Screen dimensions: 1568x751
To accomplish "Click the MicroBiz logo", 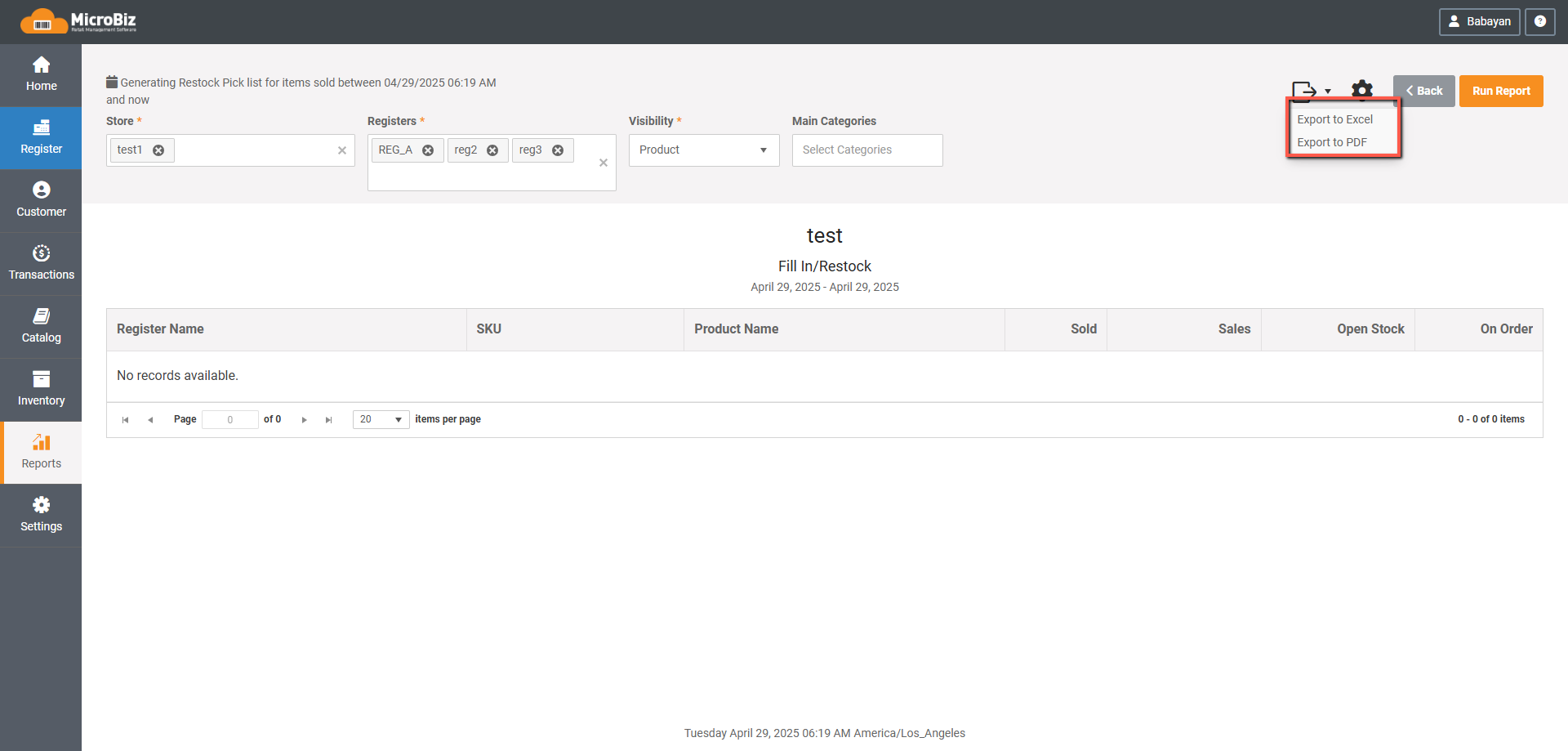I will click(x=78, y=21).
